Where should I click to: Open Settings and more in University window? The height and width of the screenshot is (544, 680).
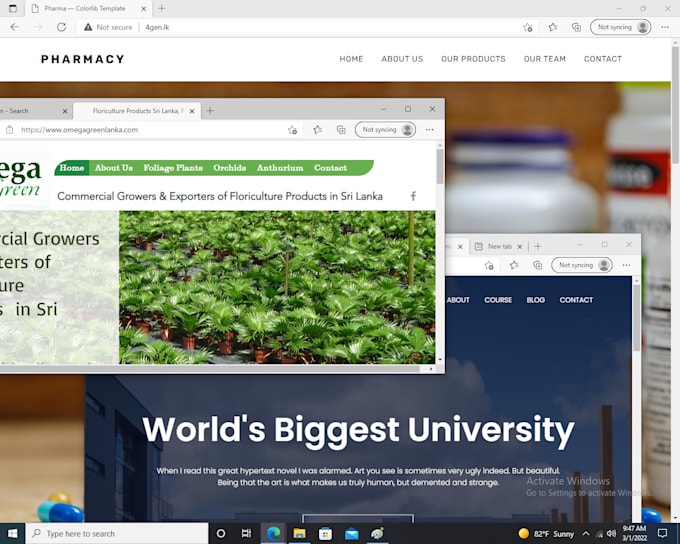[626, 265]
